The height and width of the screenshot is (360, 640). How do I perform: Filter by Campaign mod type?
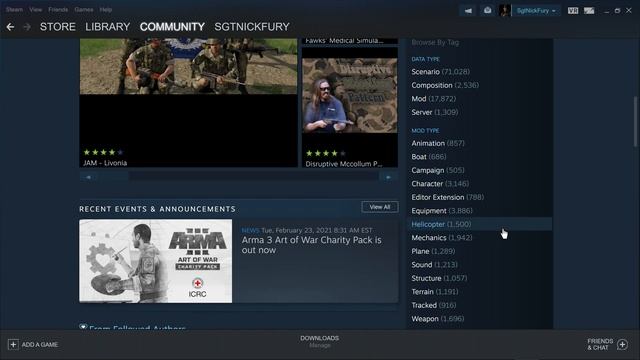[438, 170]
